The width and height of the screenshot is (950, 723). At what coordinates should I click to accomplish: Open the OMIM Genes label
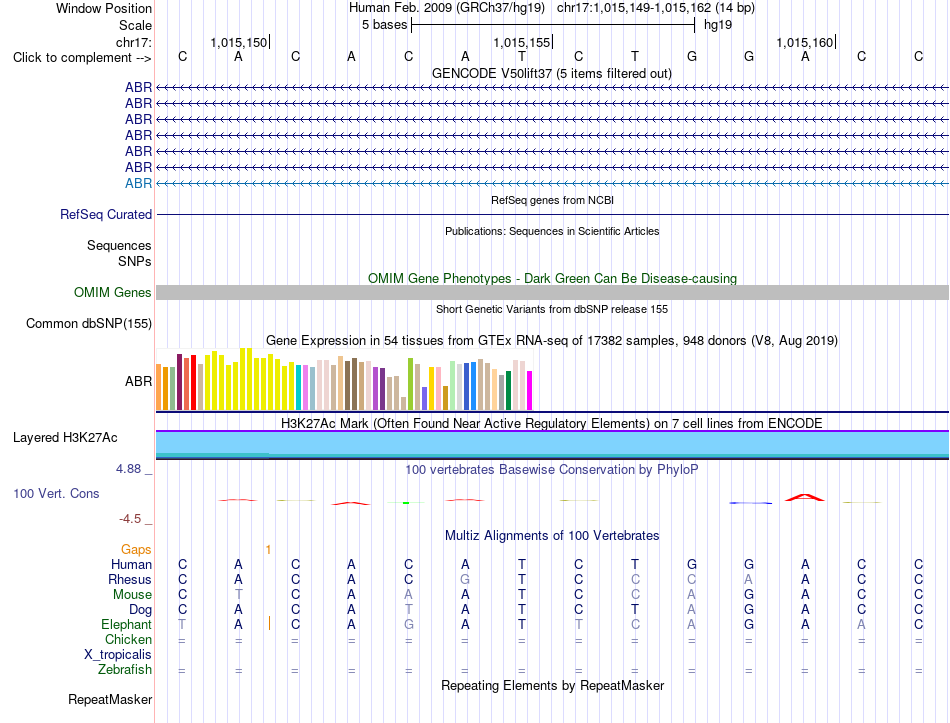coord(113,293)
